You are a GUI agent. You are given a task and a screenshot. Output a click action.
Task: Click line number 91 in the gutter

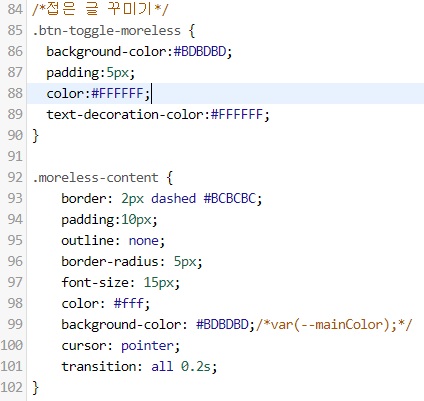point(15,156)
